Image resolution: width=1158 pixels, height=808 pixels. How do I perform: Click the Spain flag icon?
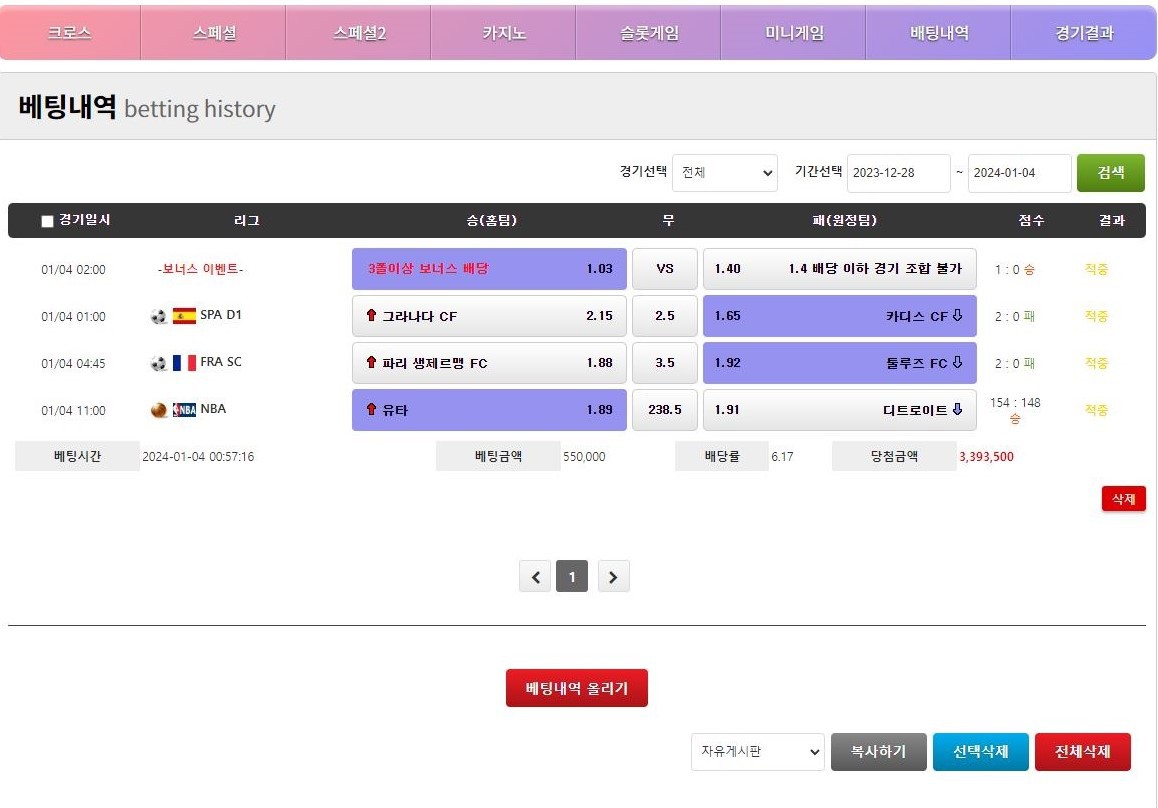point(184,316)
